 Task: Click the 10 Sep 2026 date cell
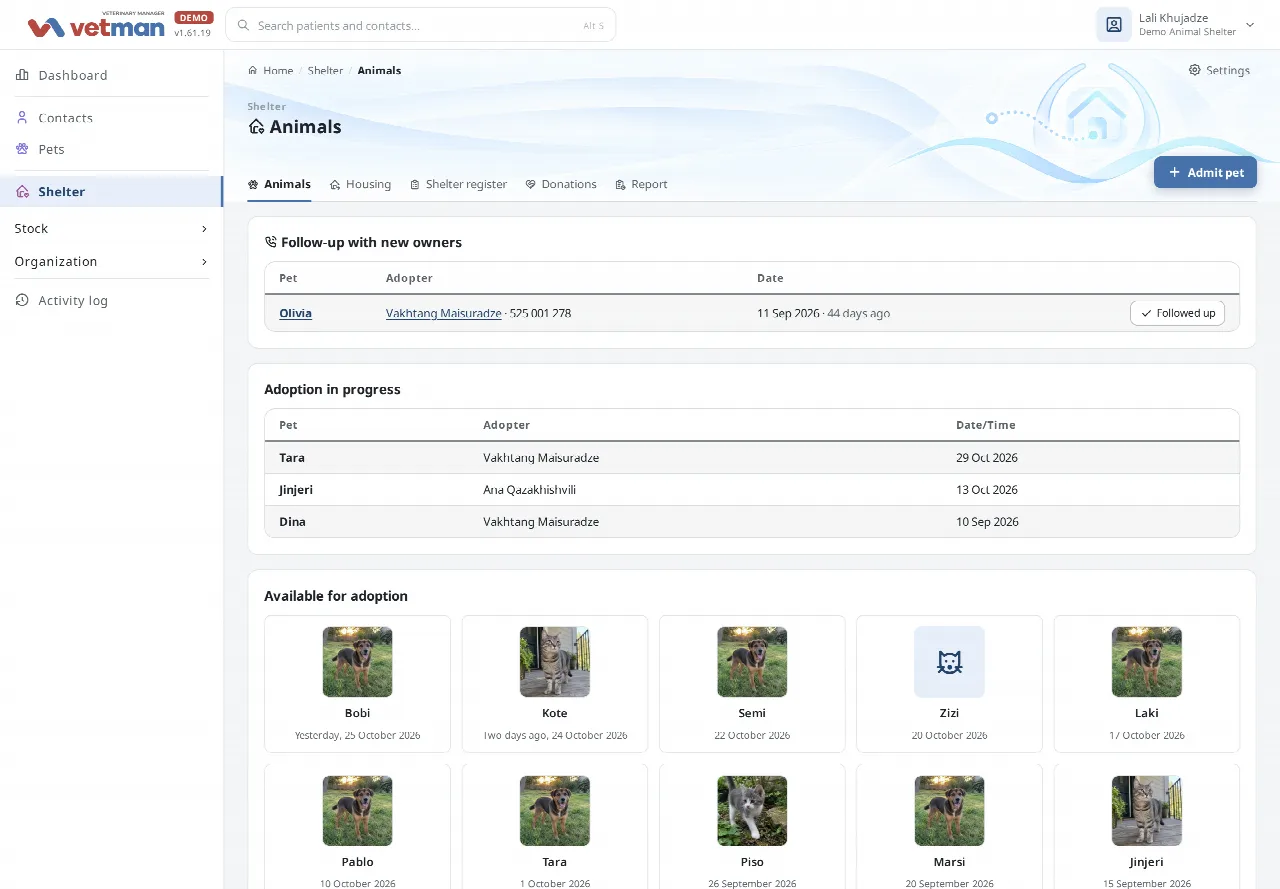[x=987, y=522]
